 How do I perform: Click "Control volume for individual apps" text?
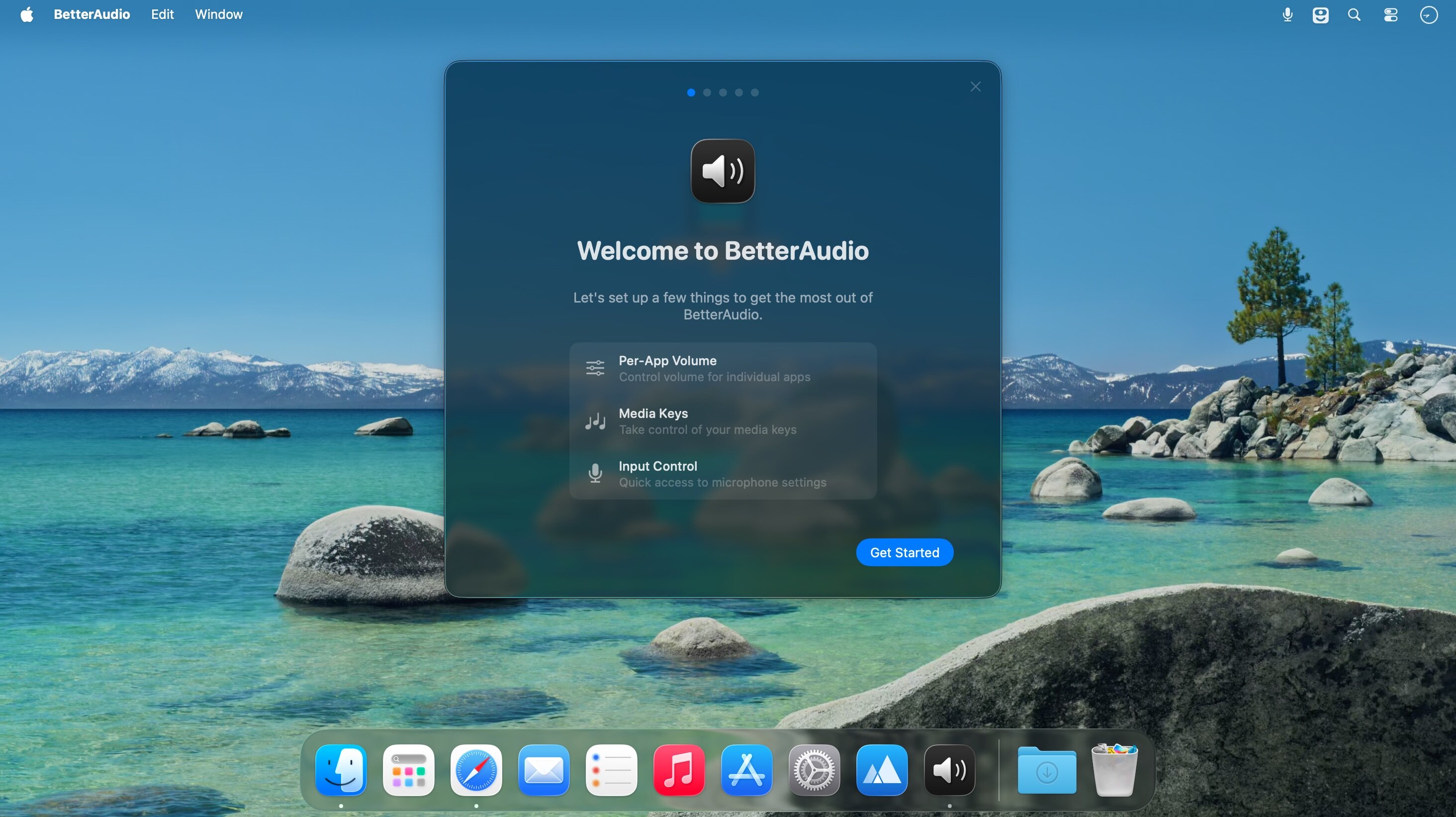tap(715, 377)
